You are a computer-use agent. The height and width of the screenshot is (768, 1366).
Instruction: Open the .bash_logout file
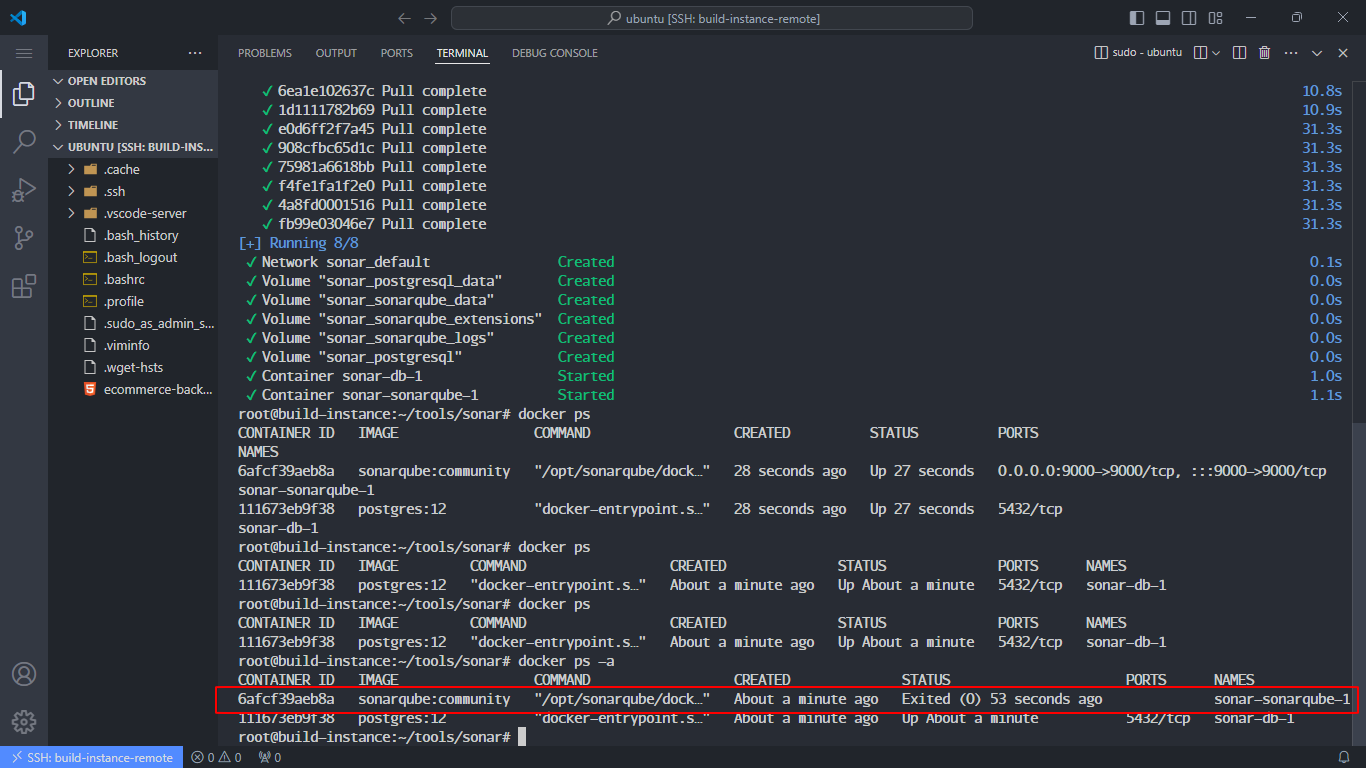pos(133,257)
